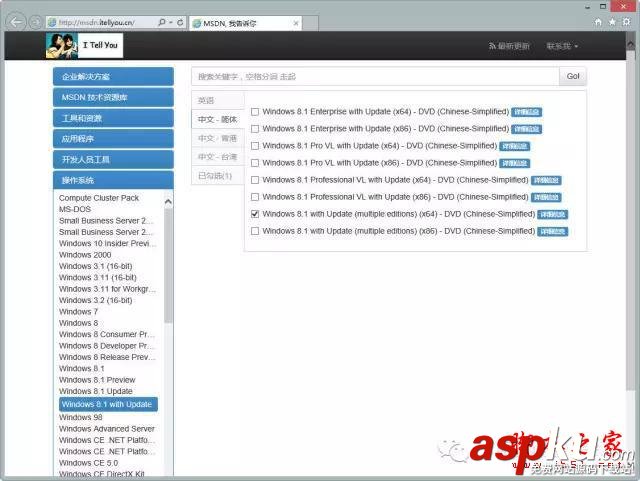The height and width of the screenshot is (481, 640).
Task: Open details badge for Enterprise with Update (x86)
Action: [x=527, y=129]
